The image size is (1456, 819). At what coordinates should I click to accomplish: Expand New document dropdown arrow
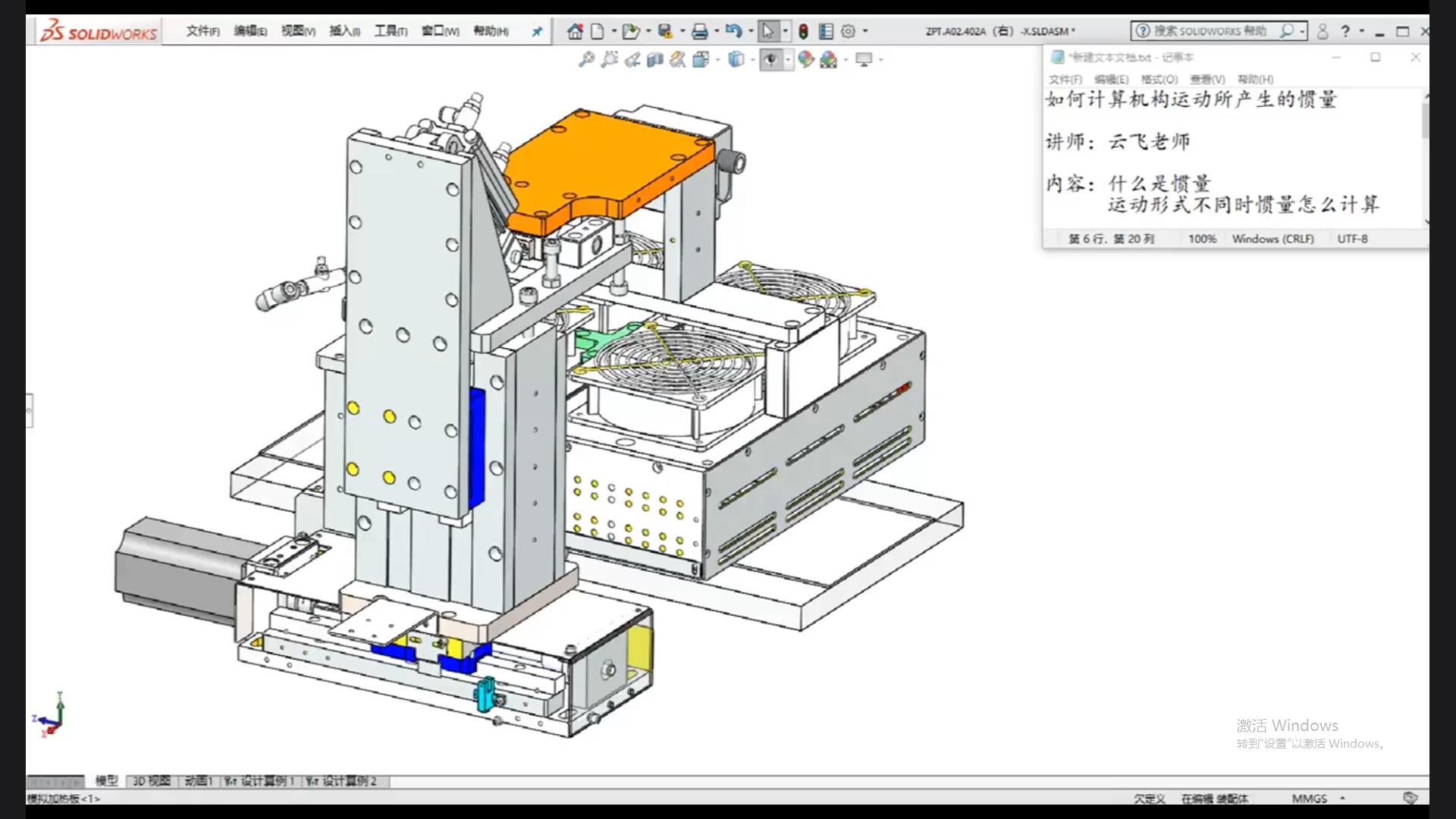[613, 31]
